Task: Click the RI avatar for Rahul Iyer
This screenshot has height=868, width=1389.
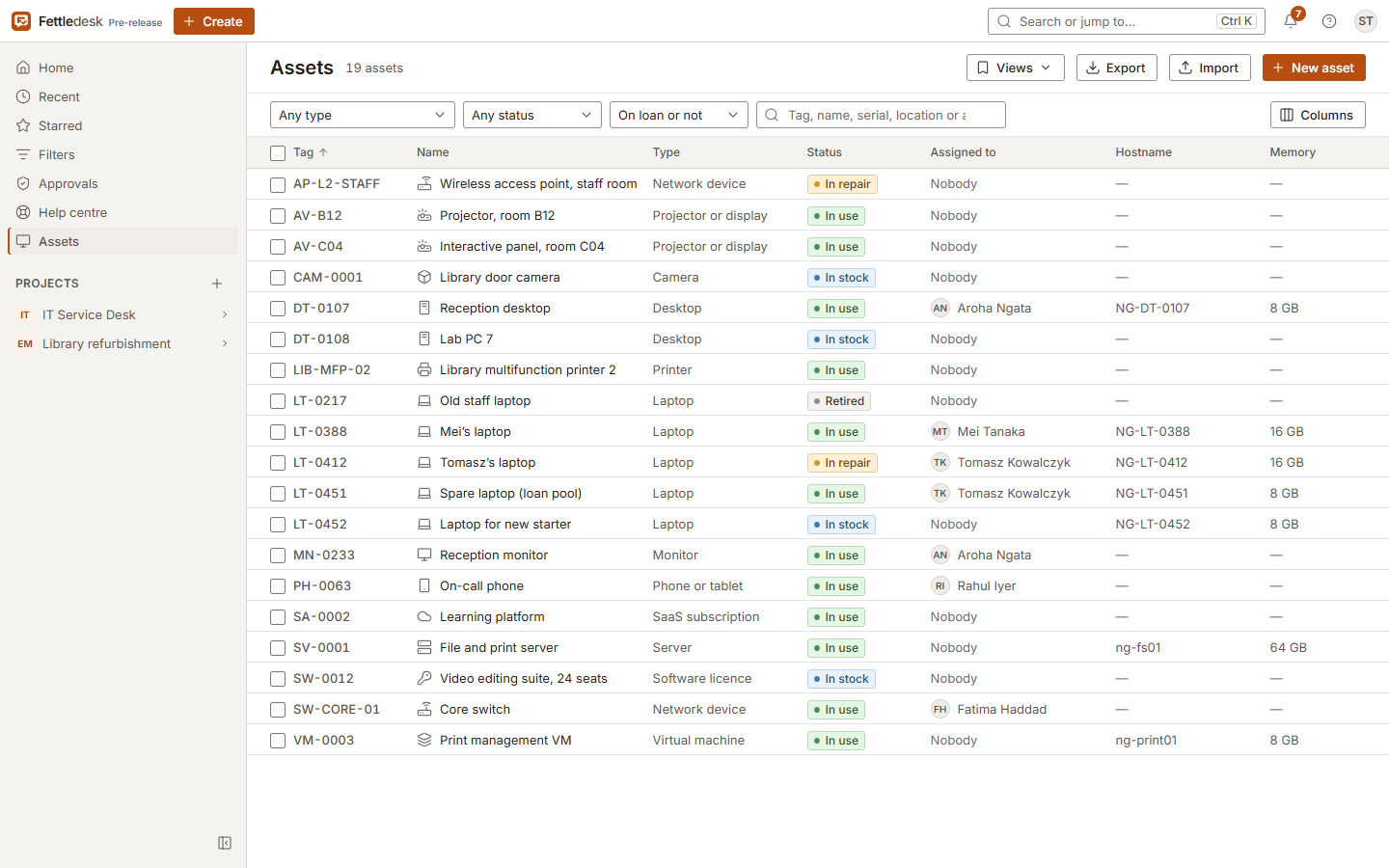Action: click(940, 585)
